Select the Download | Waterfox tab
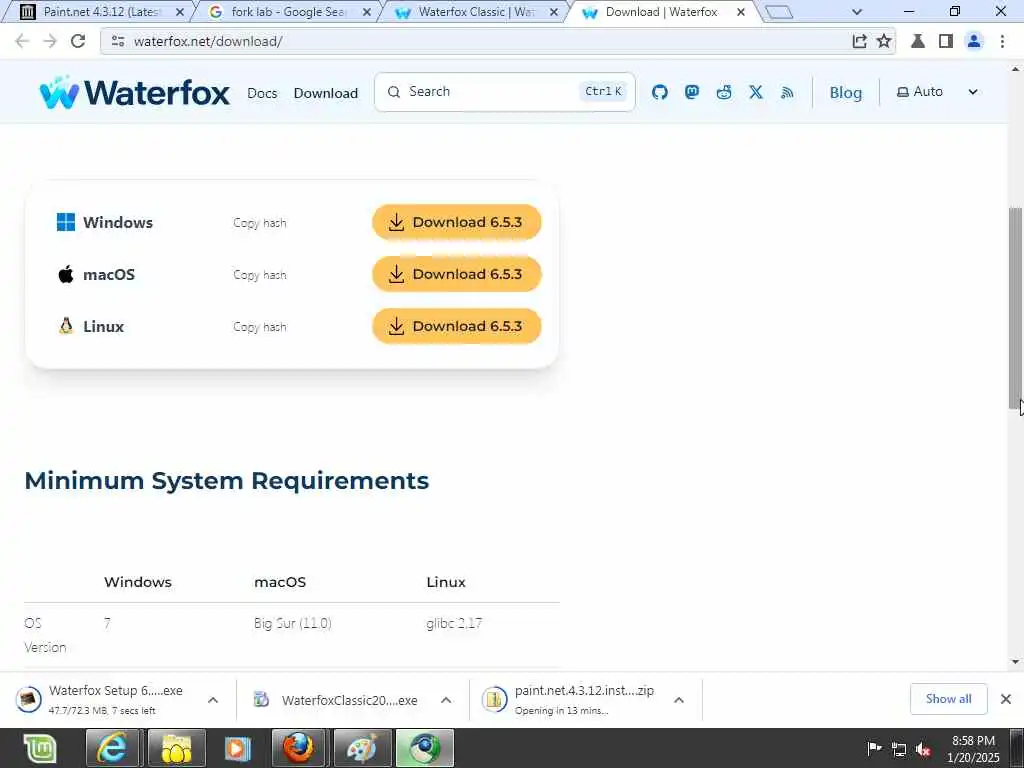1024x768 pixels. pyautogui.click(x=662, y=12)
